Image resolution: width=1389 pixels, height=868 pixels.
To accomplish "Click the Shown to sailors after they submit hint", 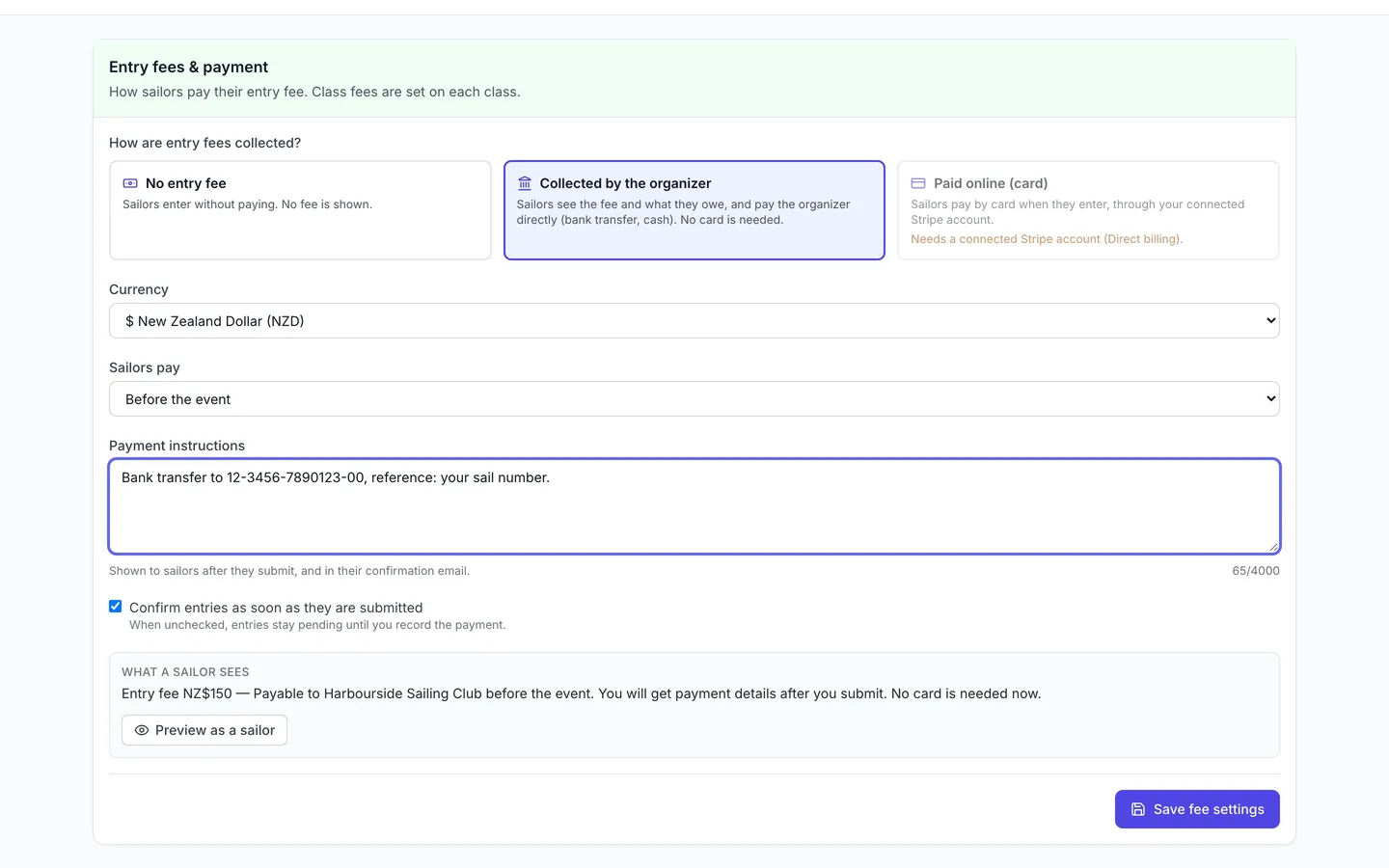I will tap(289, 571).
